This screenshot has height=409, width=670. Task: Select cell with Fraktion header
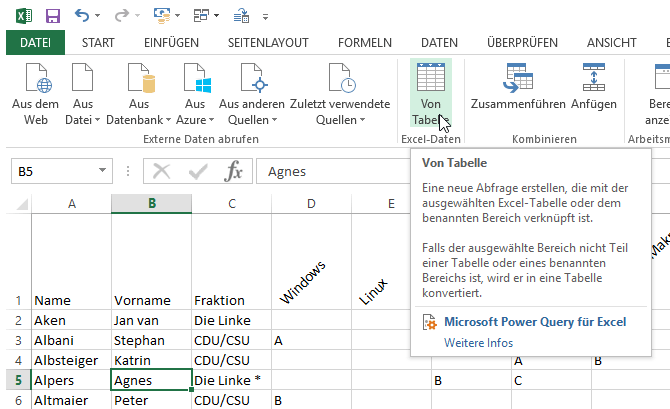point(231,262)
